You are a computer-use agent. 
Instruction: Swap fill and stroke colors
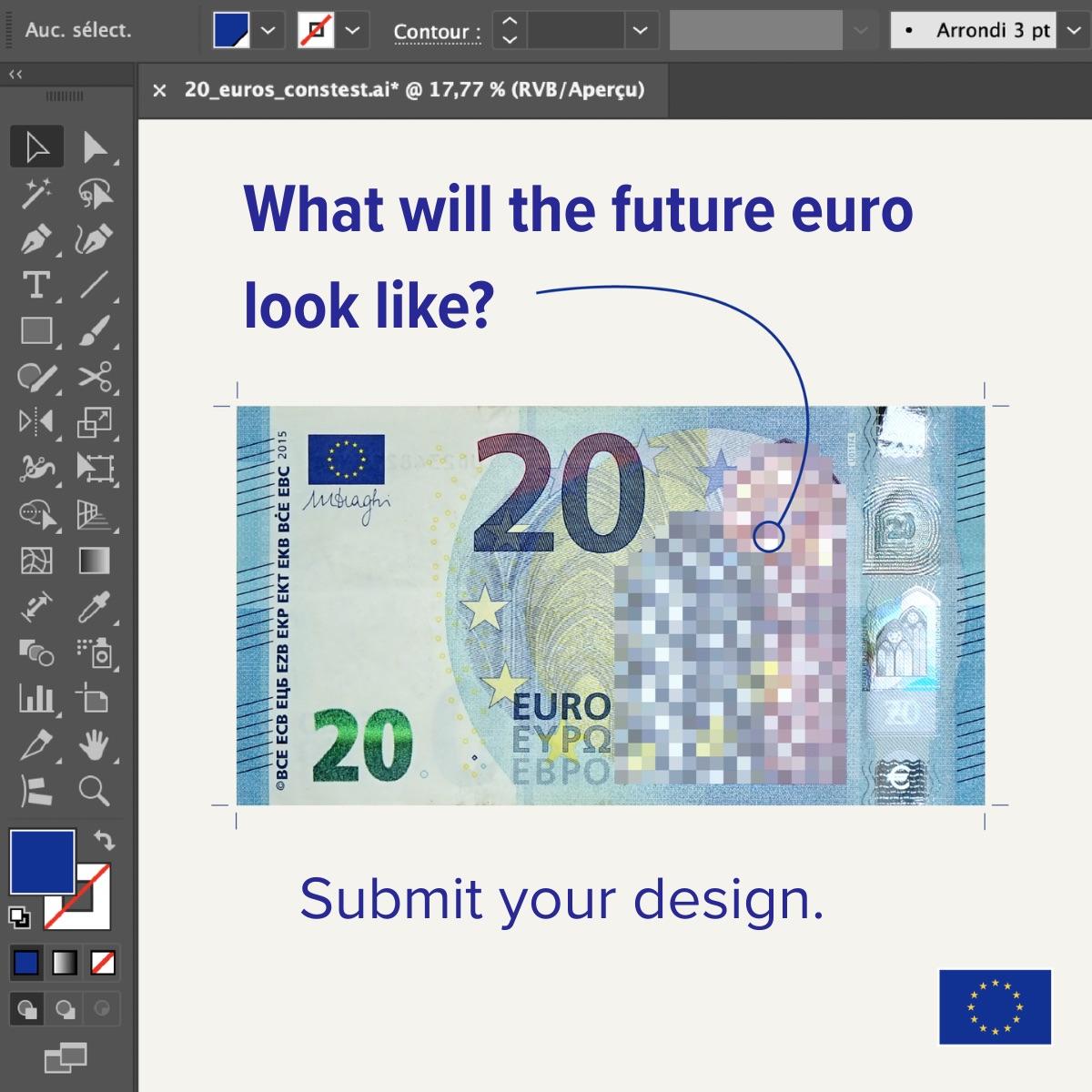105,839
